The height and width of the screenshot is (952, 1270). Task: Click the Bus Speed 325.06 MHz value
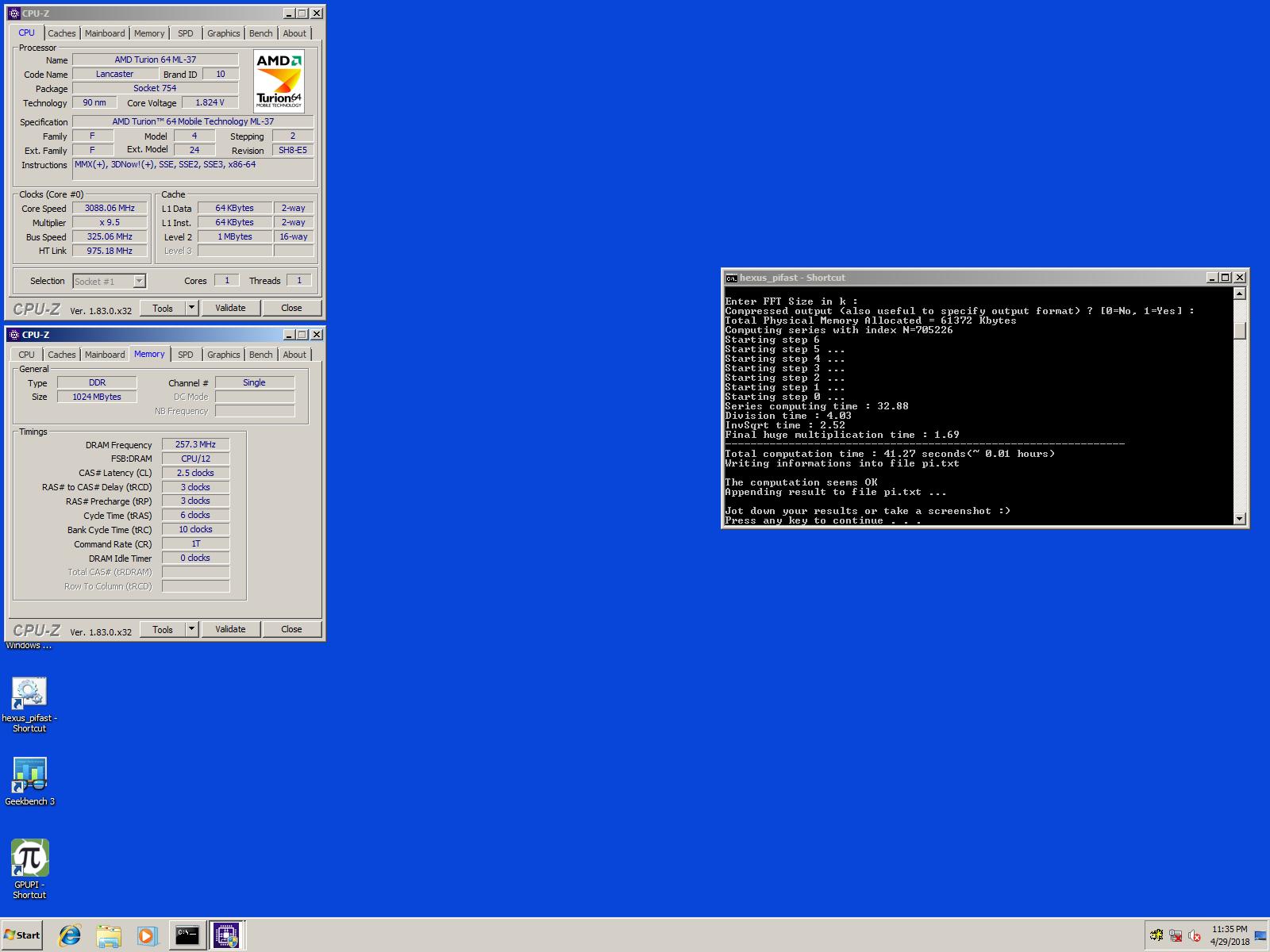(110, 236)
